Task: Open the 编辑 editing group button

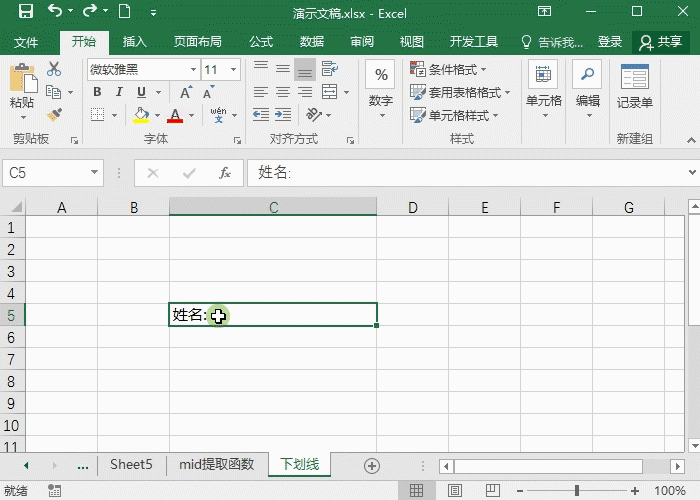Action: tap(588, 91)
